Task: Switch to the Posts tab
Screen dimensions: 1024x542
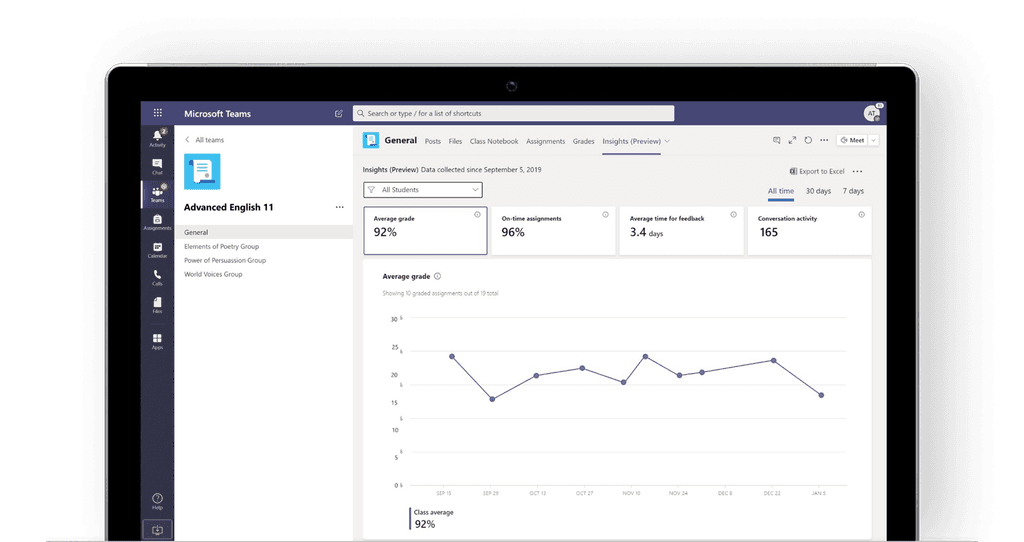Action: [x=432, y=141]
